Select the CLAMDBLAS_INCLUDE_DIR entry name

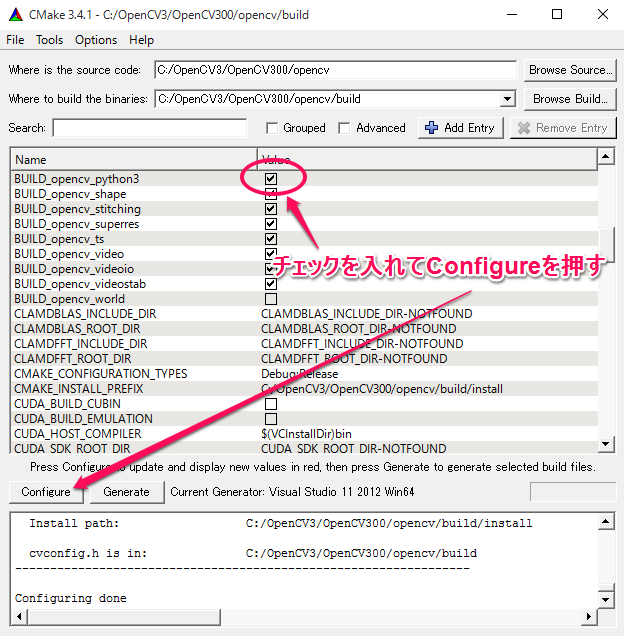tap(85, 314)
